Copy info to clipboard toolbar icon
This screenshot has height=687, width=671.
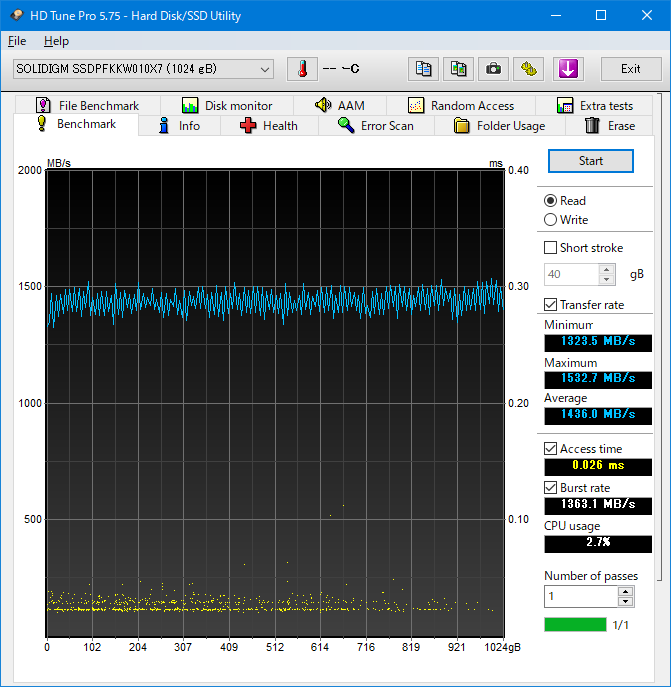click(x=423, y=69)
